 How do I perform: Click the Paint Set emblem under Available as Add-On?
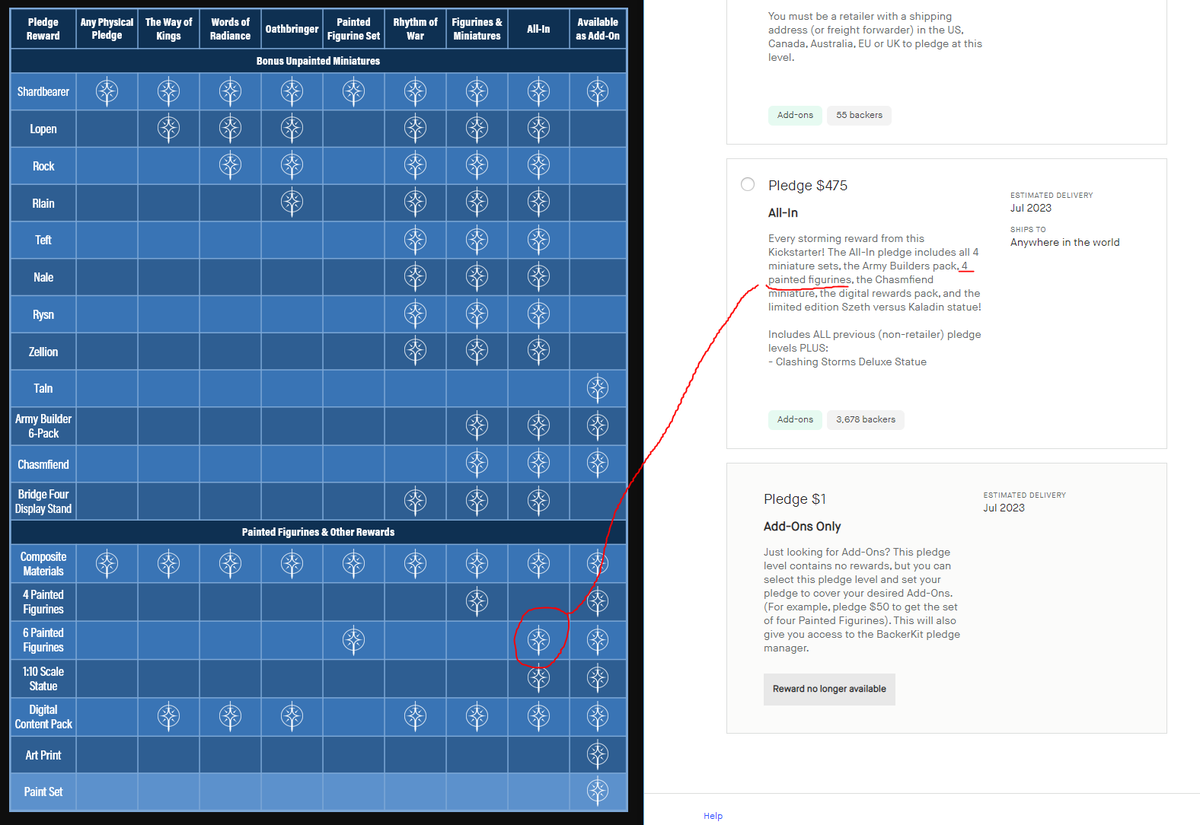click(x=597, y=791)
